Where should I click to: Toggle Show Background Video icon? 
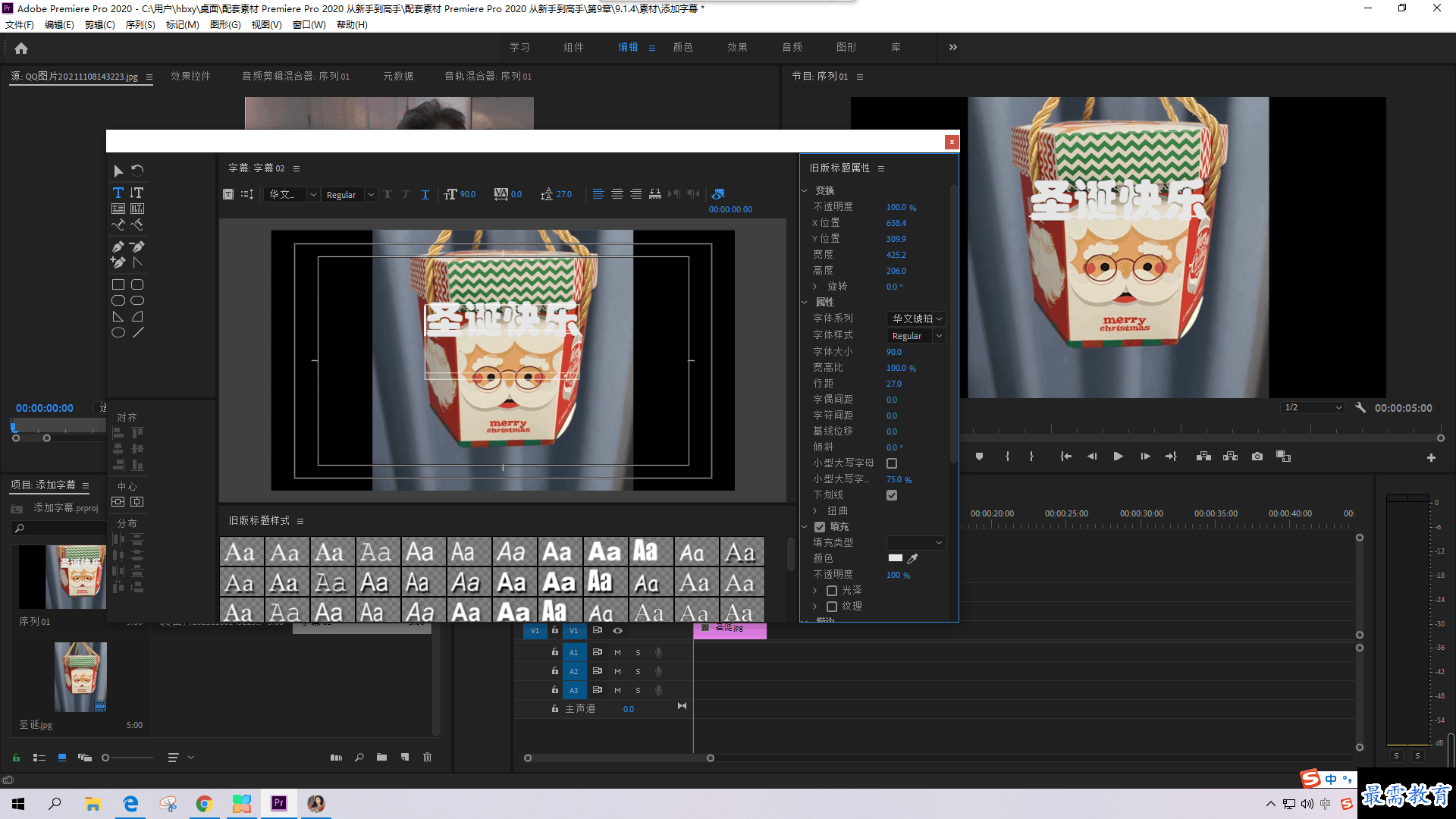718,194
